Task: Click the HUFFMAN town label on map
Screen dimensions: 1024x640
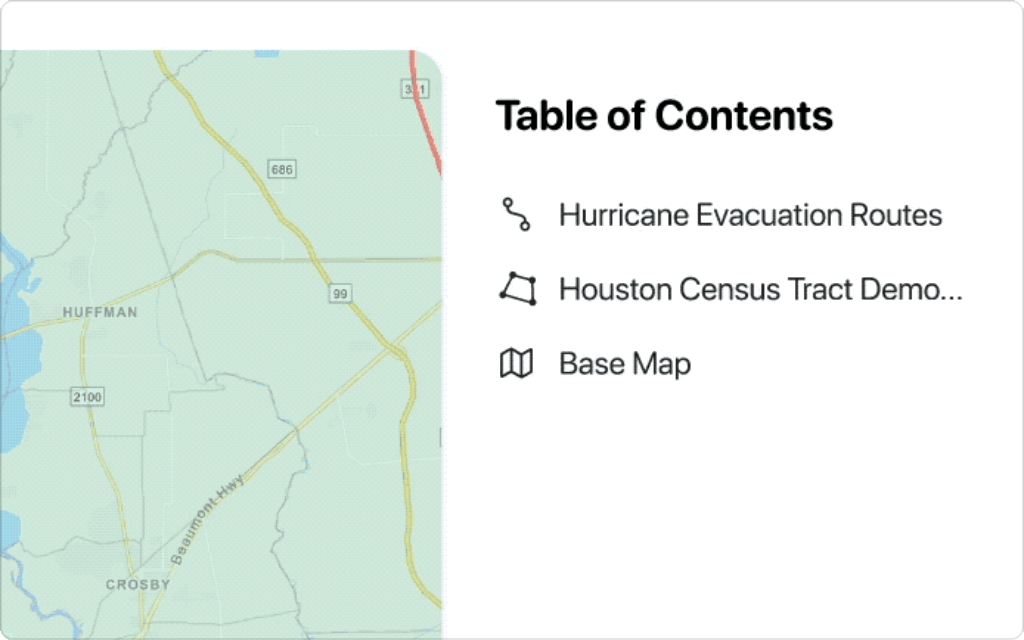Action: click(100, 312)
